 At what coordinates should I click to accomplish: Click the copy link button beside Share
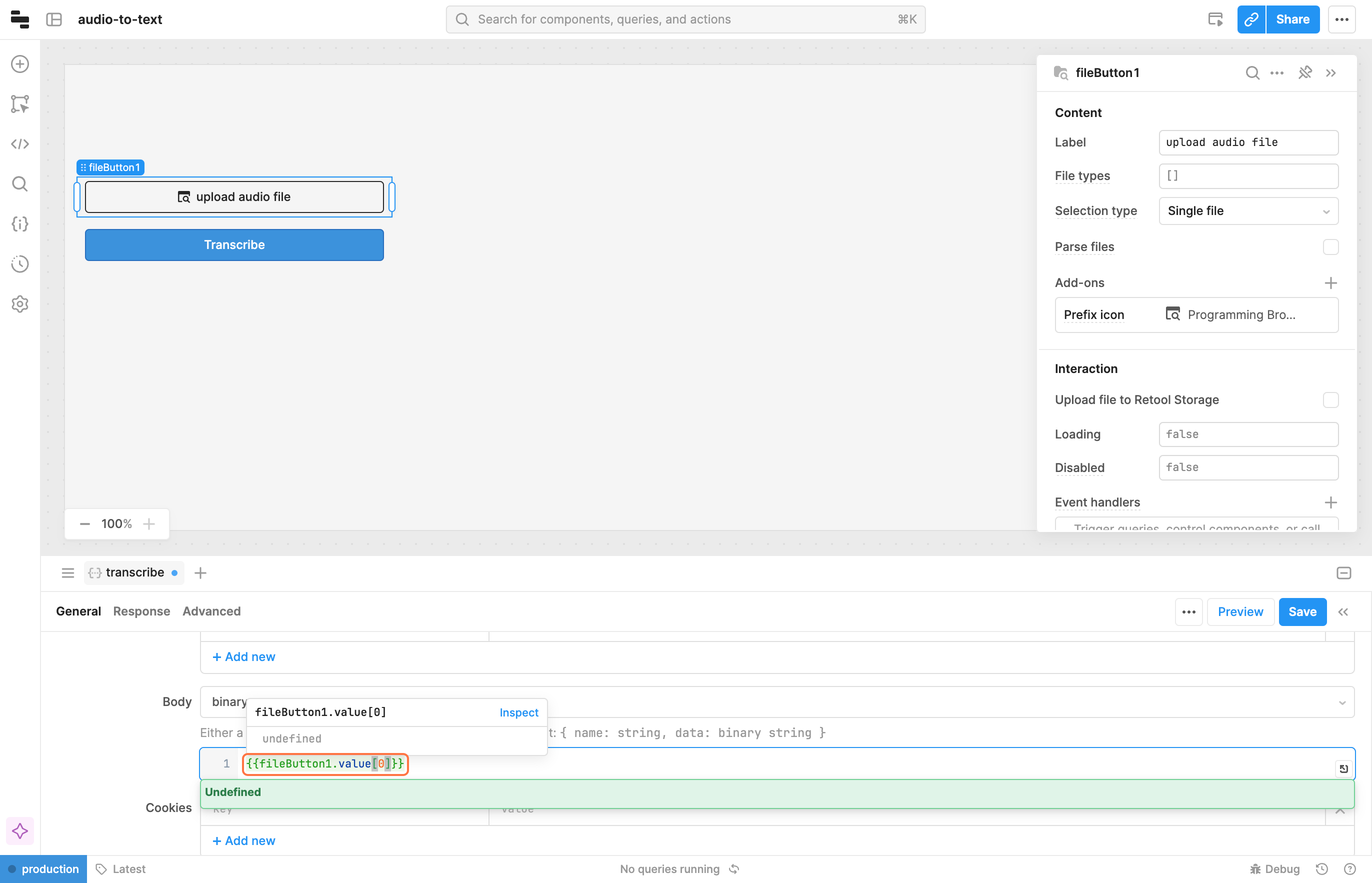(1251, 19)
